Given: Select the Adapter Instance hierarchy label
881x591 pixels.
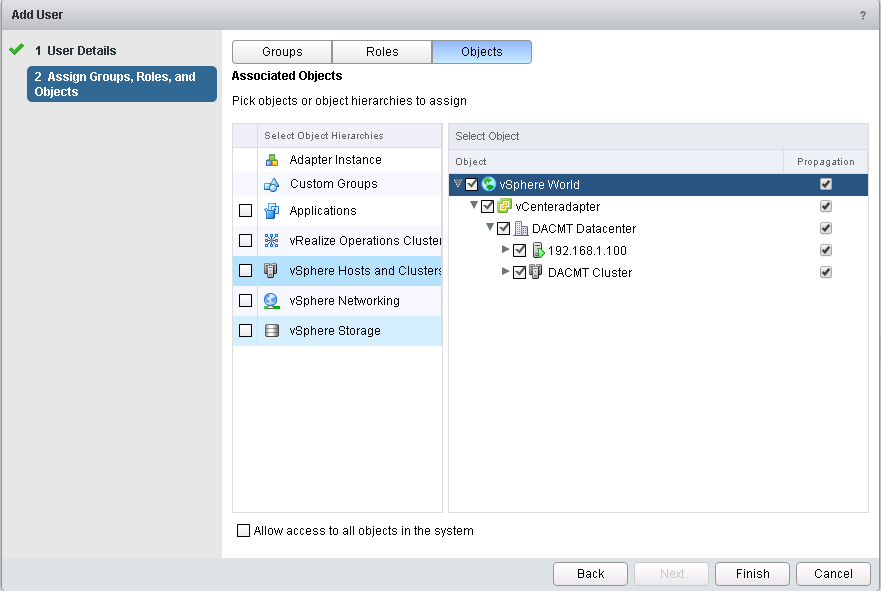Looking at the screenshot, I should [335, 160].
